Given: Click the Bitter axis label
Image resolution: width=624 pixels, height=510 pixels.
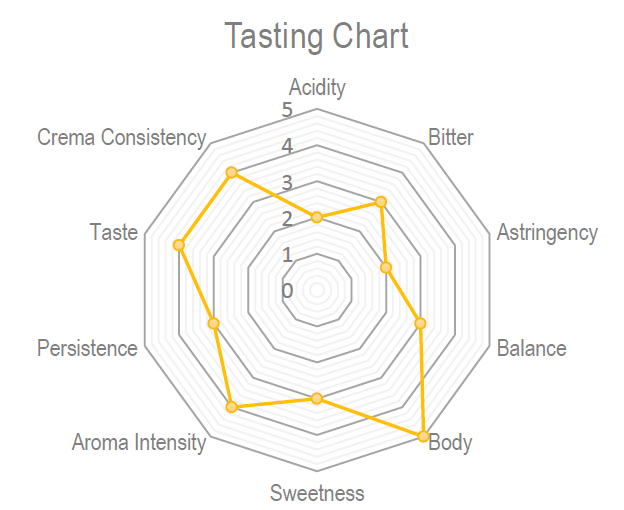Looking at the screenshot, I should point(450,137).
